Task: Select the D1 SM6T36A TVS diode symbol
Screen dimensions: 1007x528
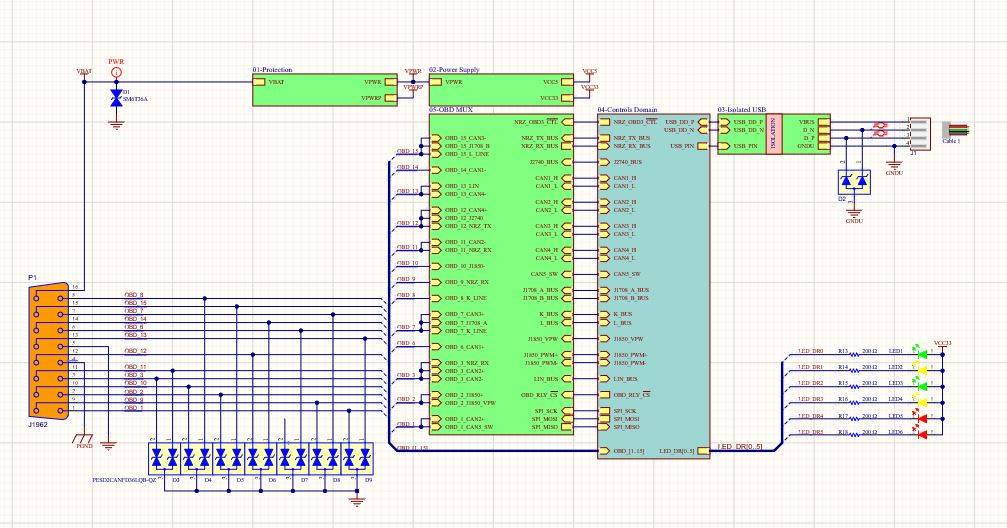Action: (116, 98)
